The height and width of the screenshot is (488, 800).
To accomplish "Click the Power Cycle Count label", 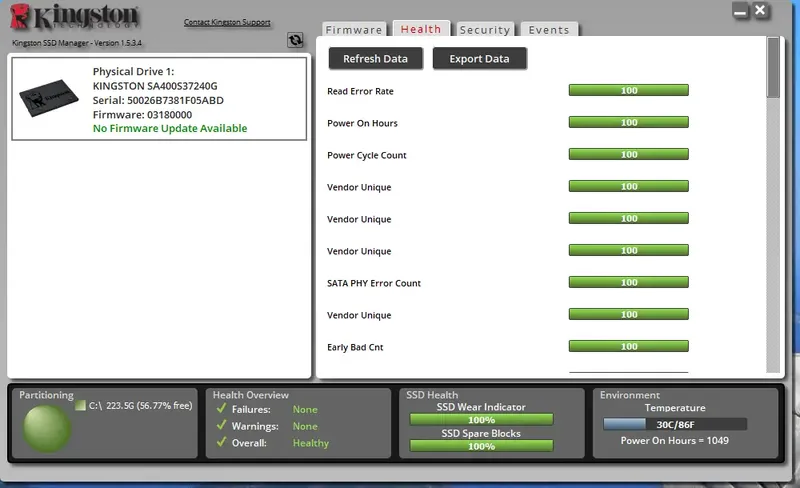I will [x=367, y=155].
